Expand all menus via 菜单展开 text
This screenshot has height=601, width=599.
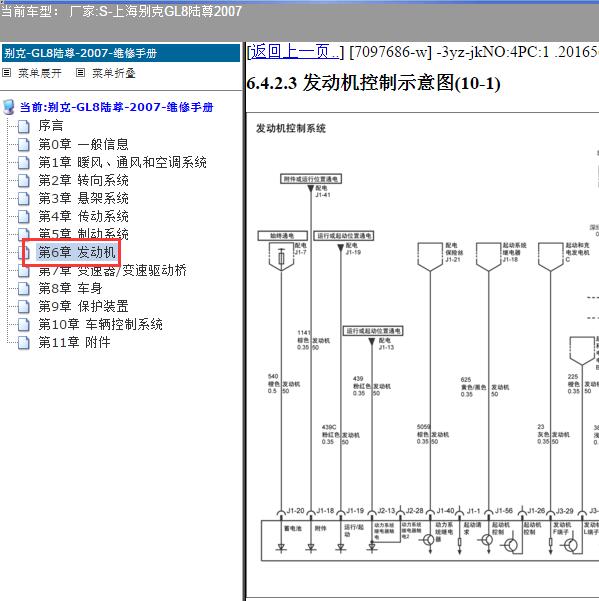40,73
